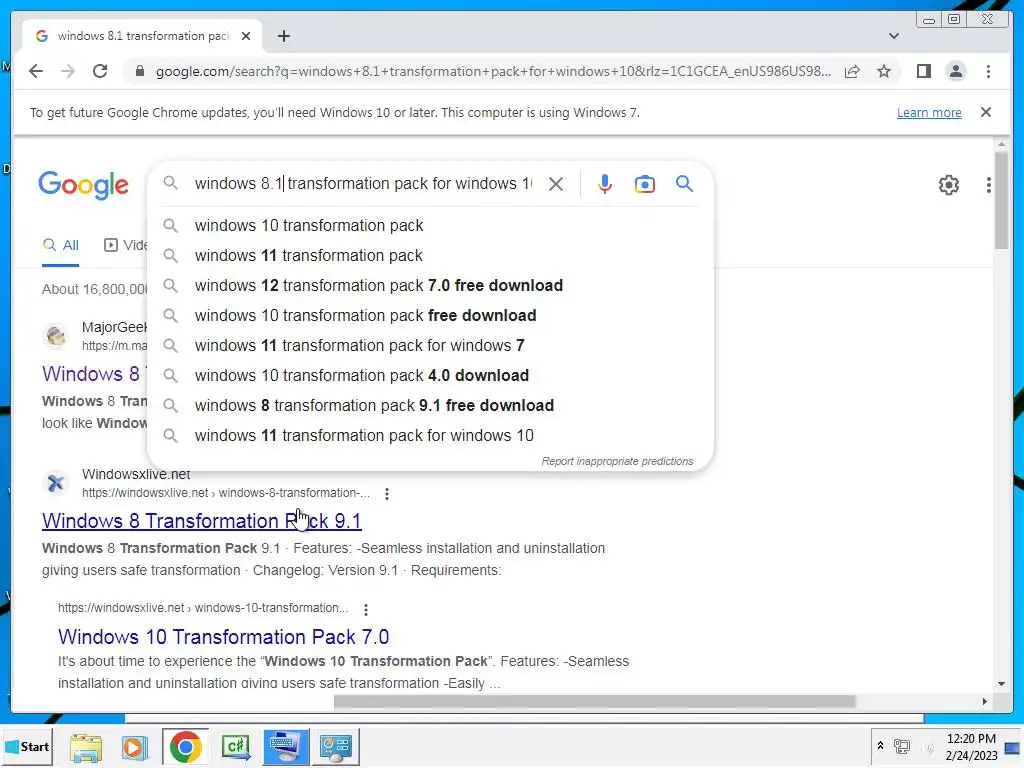Open Google quick settings gear
Screen dimensions: 1024x768
point(948,185)
